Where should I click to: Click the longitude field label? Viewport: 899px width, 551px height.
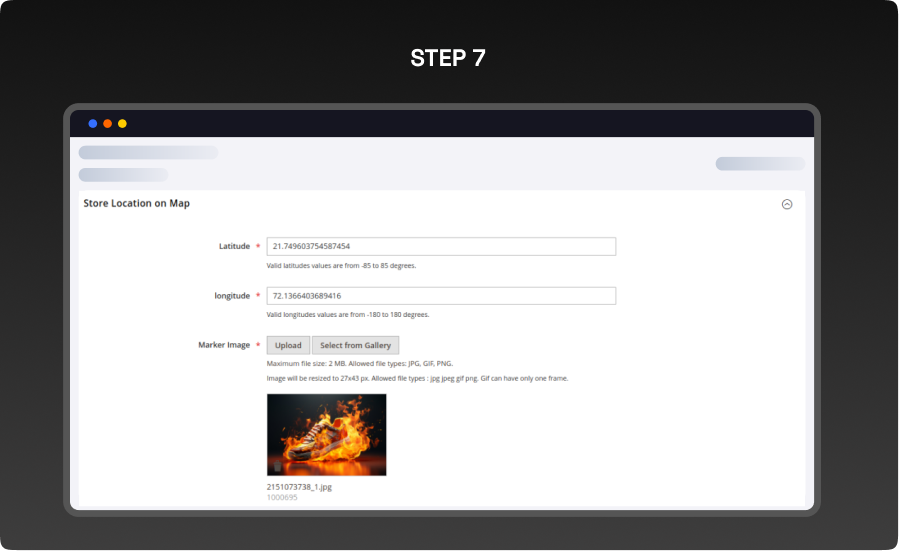tap(231, 296)
